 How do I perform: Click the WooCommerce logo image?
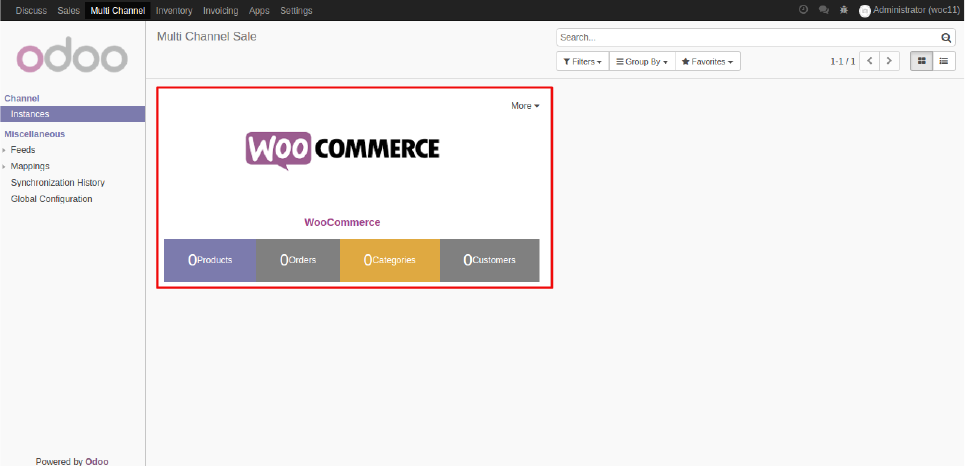343,150
